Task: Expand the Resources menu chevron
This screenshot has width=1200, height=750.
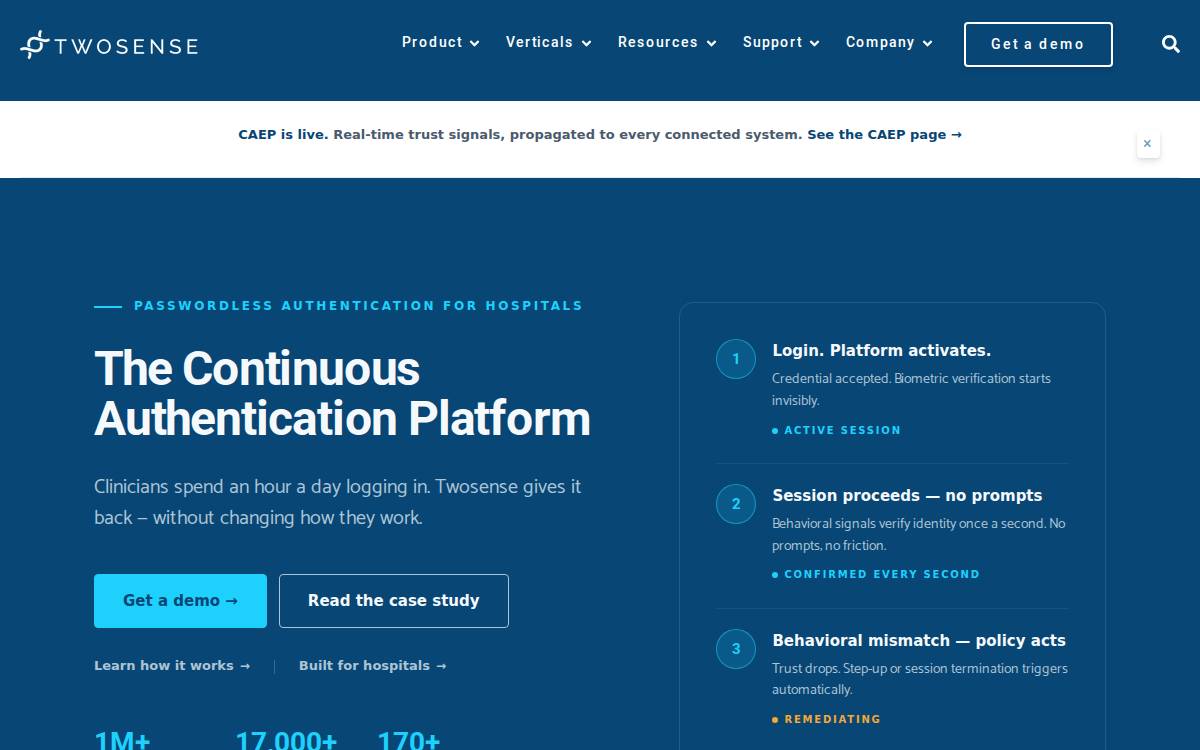Action: (712, 43)
